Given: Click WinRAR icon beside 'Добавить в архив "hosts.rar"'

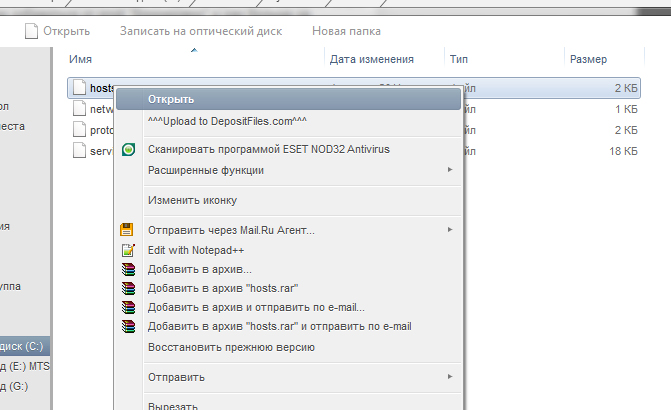Looking at the screenshot, I should (127, 288).
